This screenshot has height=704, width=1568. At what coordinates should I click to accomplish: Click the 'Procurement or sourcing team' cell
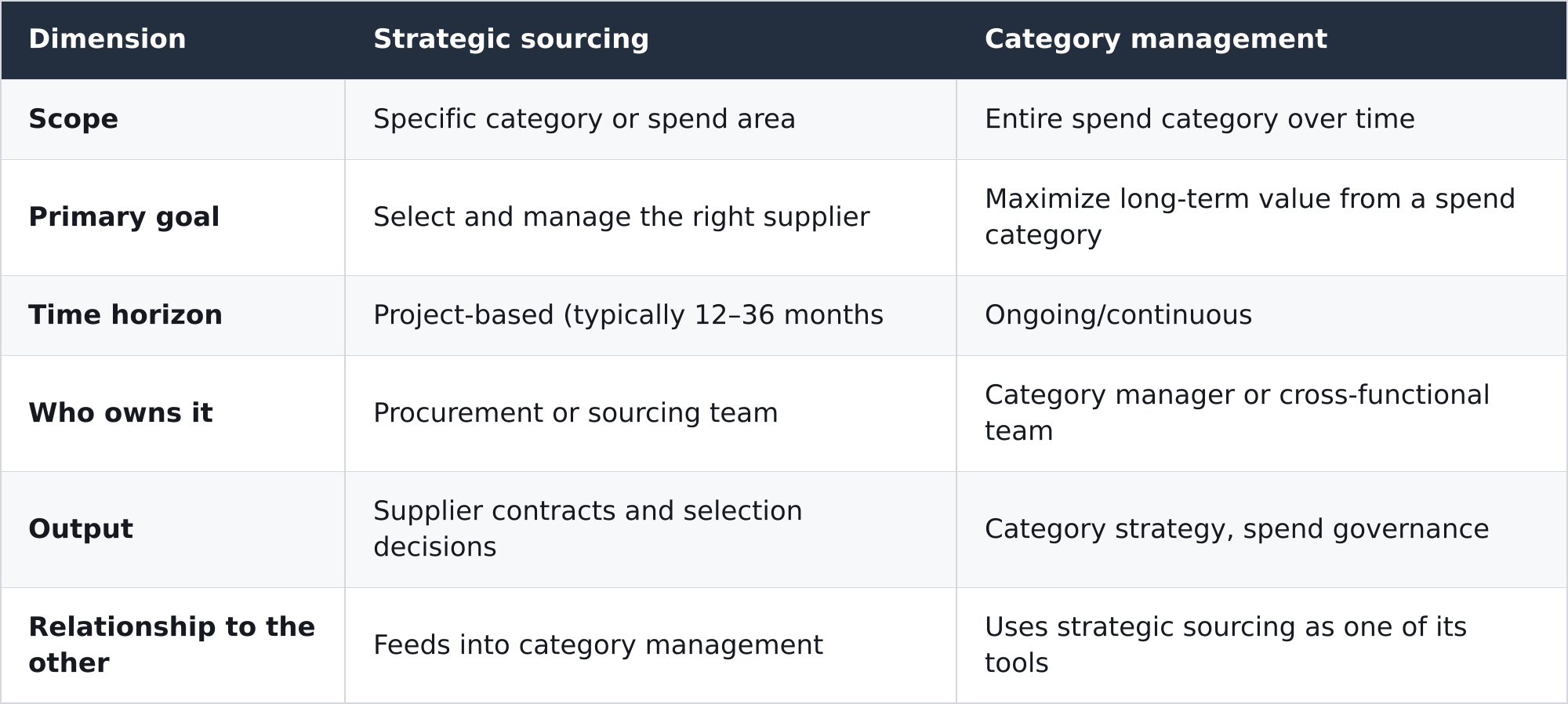pos(651,413)
